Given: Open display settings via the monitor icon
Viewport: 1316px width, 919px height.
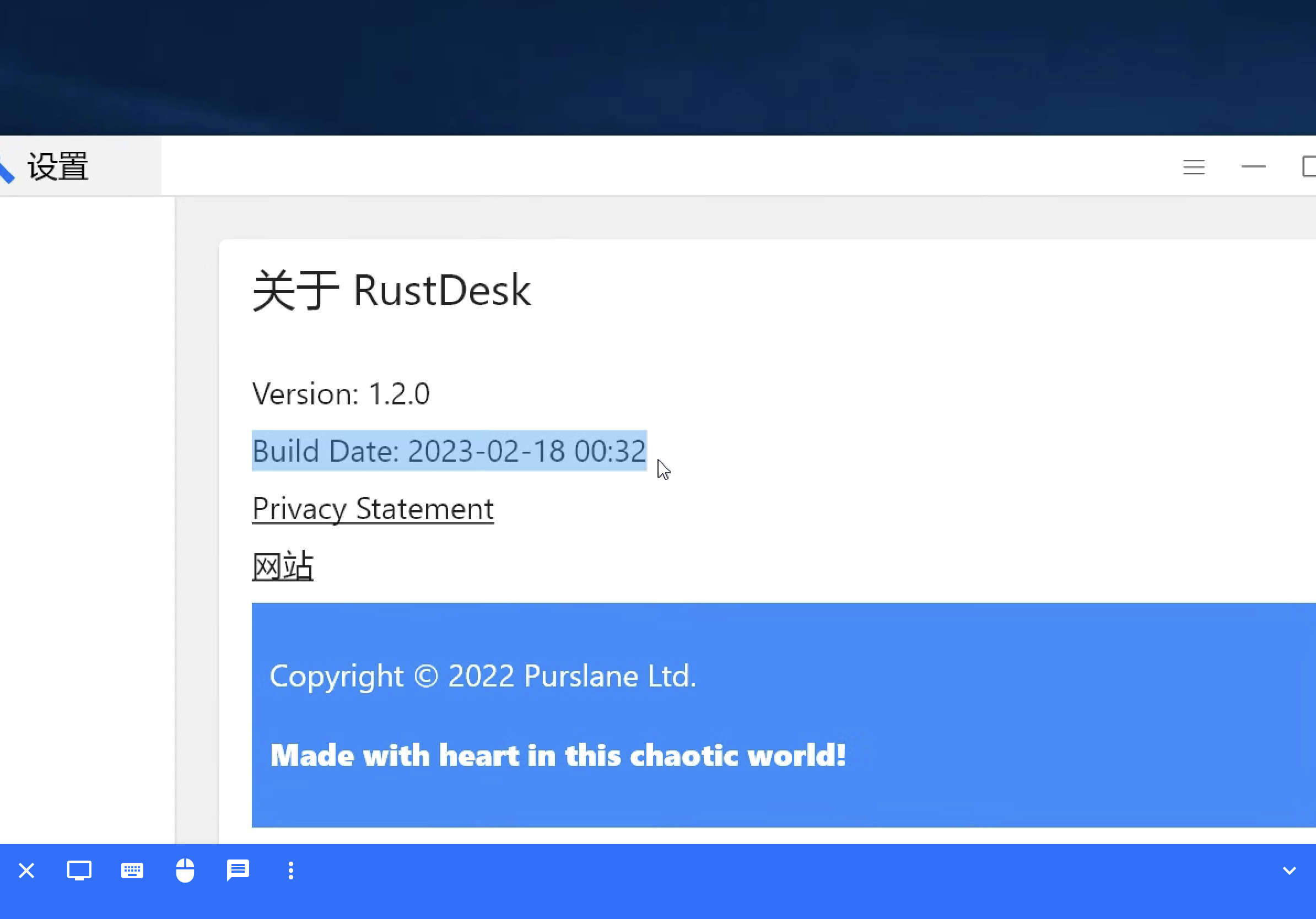Looking at the screenshot, I should coord(79,871).
